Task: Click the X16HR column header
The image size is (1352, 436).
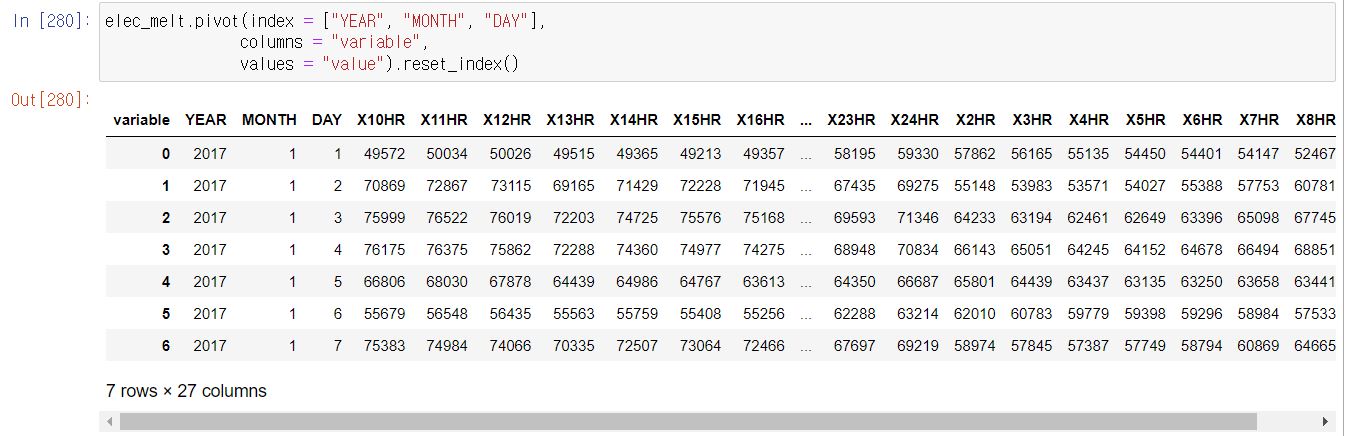Action: (x=761, y=120)
